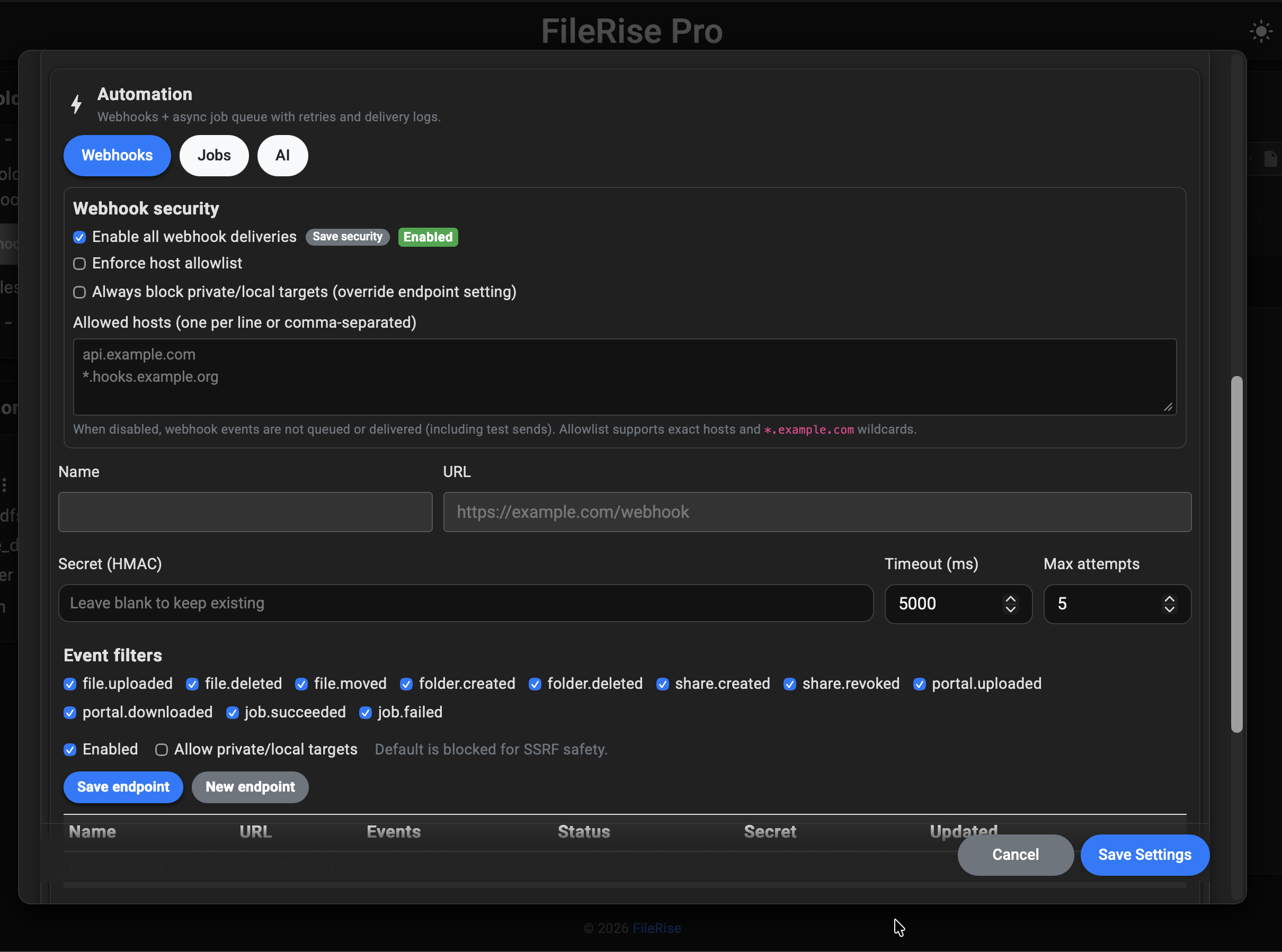Open the FileRise link in footer

[x=656, y=928]
